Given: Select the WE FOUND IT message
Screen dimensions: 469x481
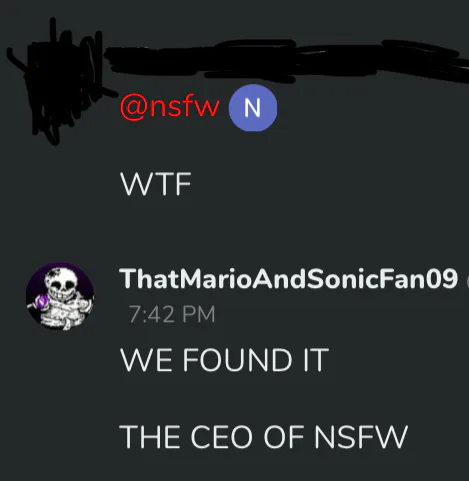Looking at the screenshot, I should point(225,359).
